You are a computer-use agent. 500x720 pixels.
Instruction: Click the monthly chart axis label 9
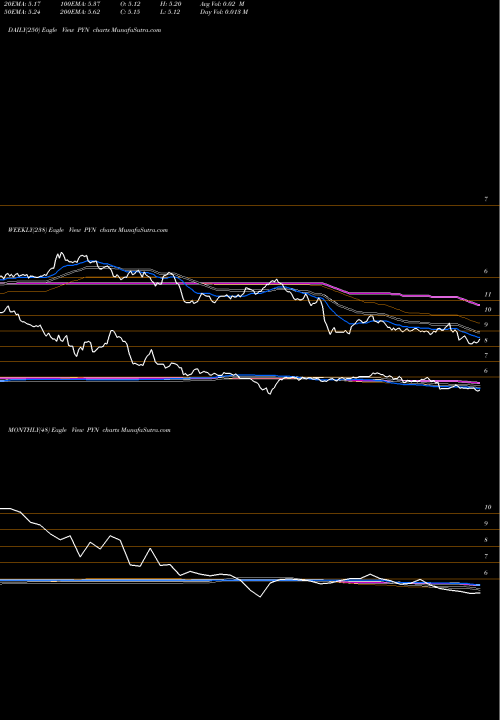pyautogui.click(x=486, y=523)
